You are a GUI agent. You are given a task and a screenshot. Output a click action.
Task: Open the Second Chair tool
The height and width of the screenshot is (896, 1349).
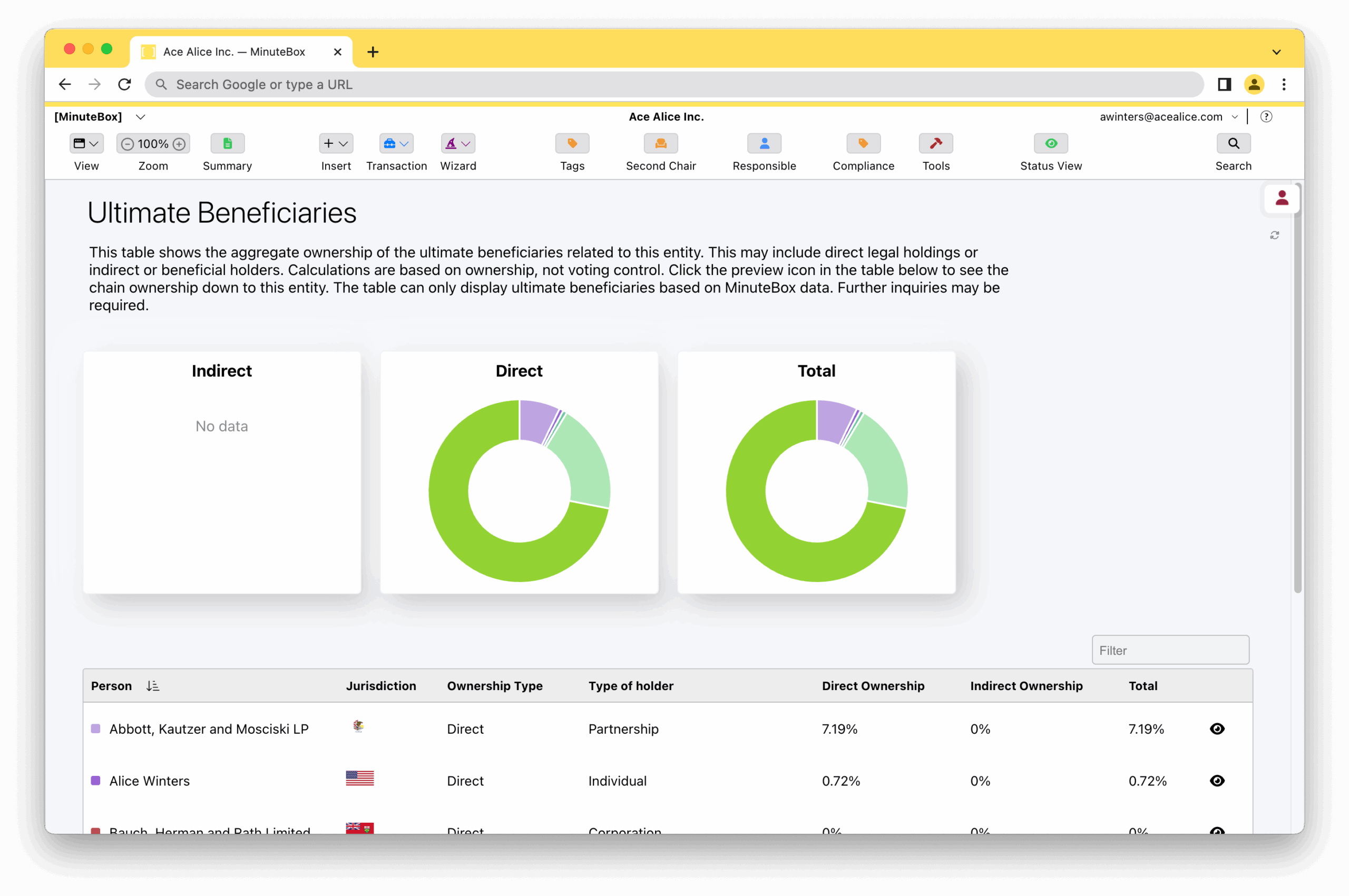(660, 143)
